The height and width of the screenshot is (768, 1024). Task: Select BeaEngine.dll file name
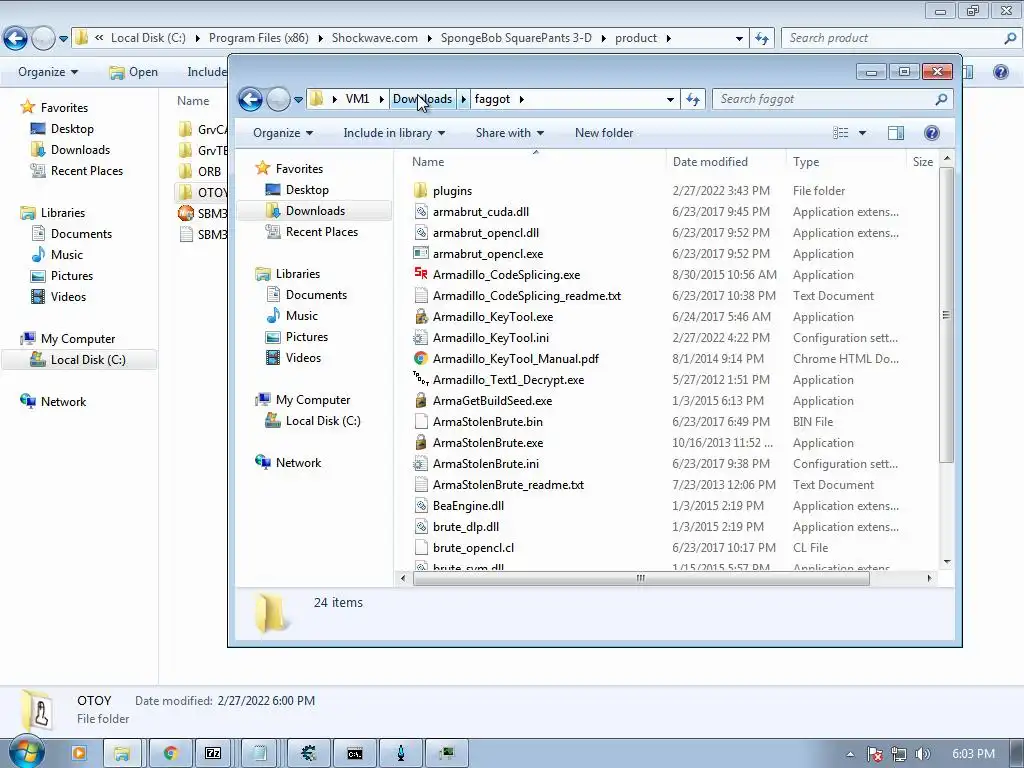point(468,505)
